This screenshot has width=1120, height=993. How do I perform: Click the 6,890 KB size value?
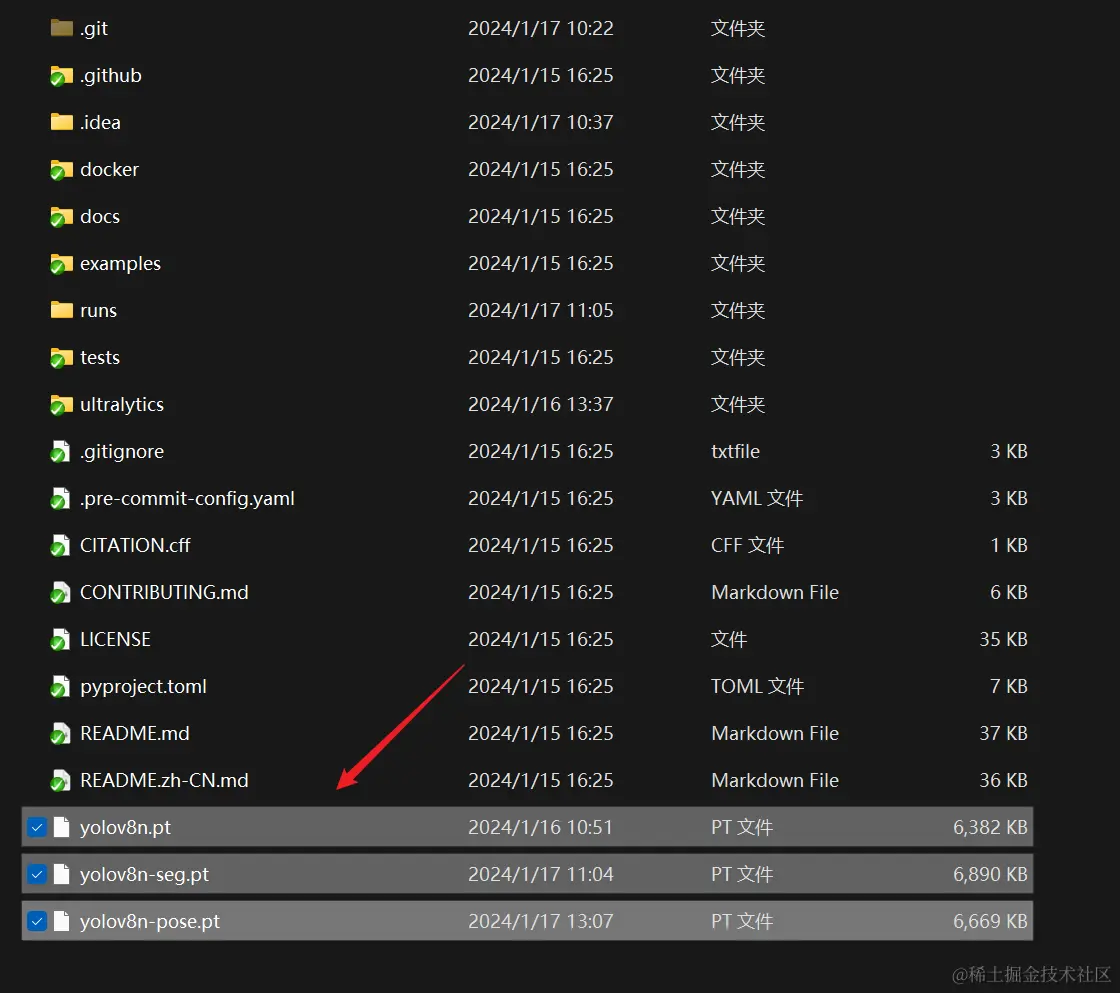[x=990, y=874]
